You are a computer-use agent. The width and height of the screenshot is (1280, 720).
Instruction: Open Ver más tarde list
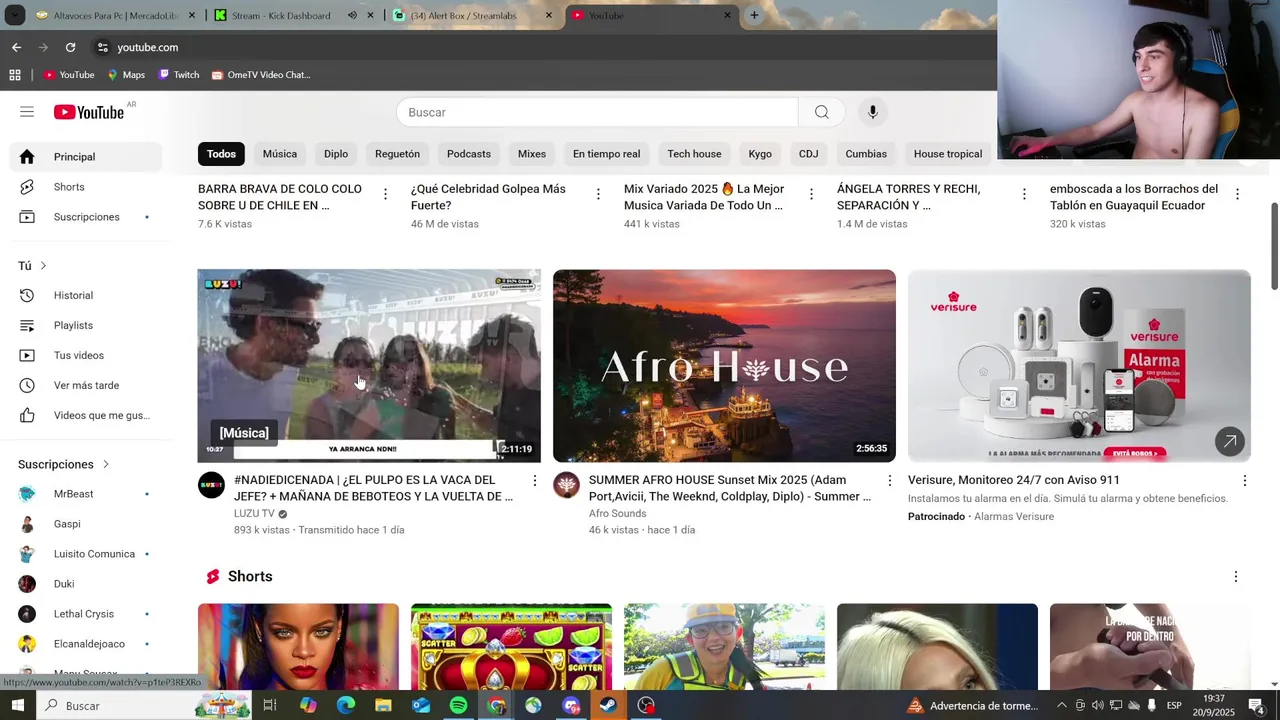click(86, 385)
